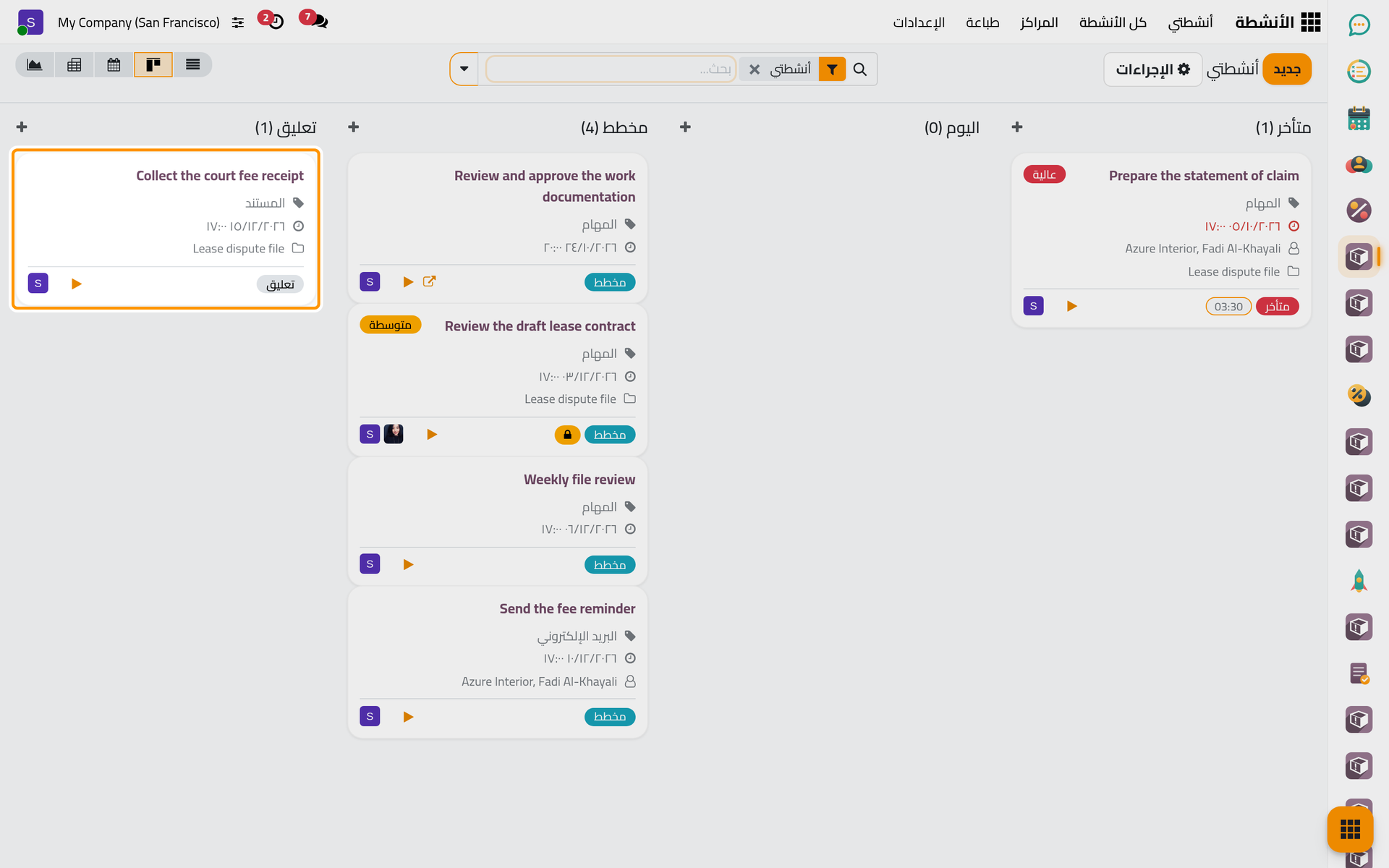
Task: Remove the أنشطتي filter facet
Action: point(755,69)
